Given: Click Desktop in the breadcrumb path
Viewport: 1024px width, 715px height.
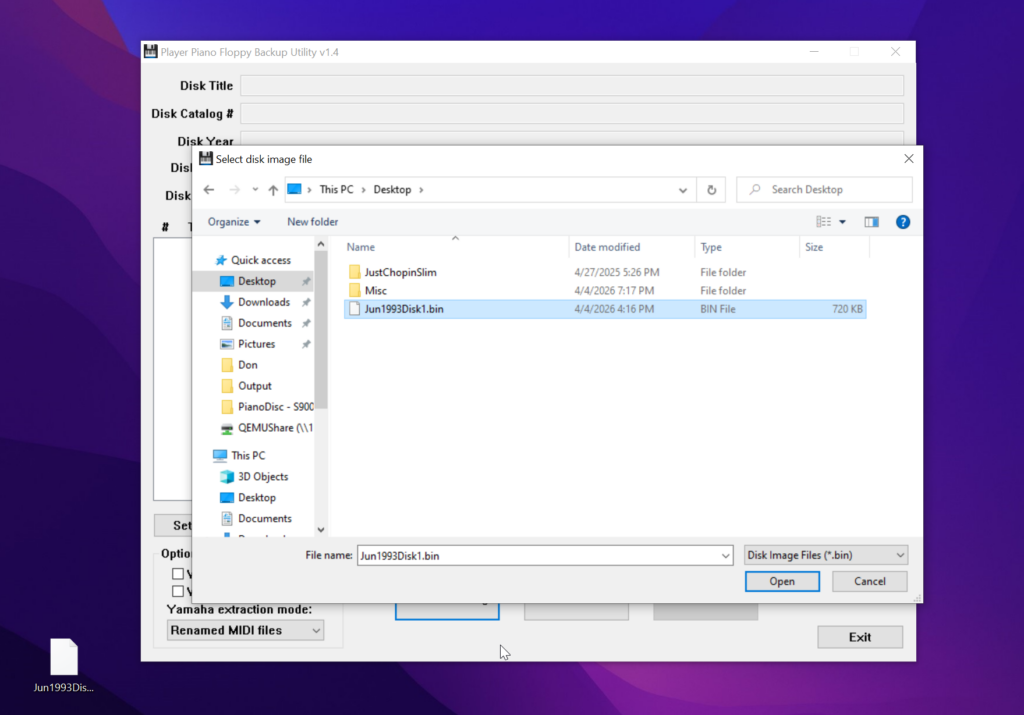Looking at the screenshot, I should (x=393, y=189).
